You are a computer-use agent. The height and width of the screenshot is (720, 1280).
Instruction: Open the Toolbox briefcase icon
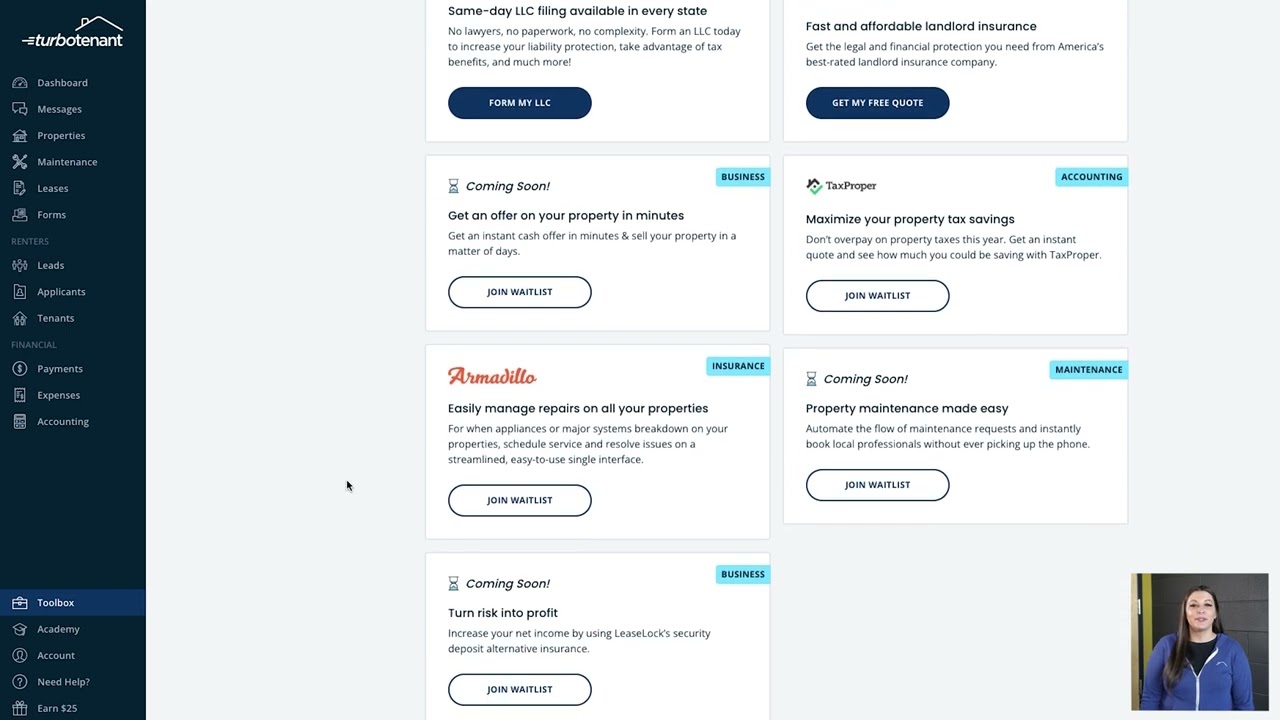click(x=20, y=603)
